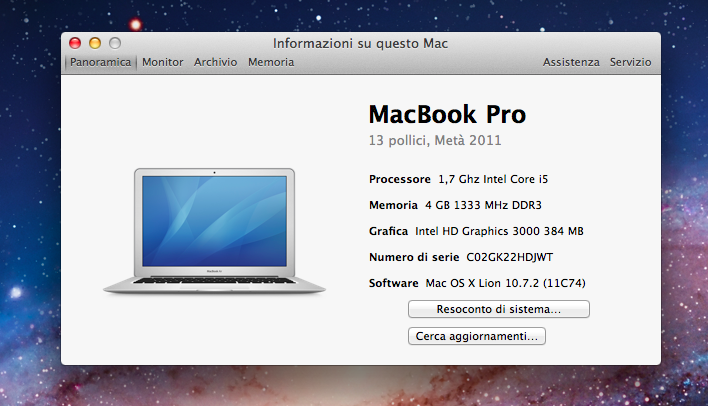
Task: Click 'Intel HD Graphics 3000 384 MB'
Action: click(499, 231)
